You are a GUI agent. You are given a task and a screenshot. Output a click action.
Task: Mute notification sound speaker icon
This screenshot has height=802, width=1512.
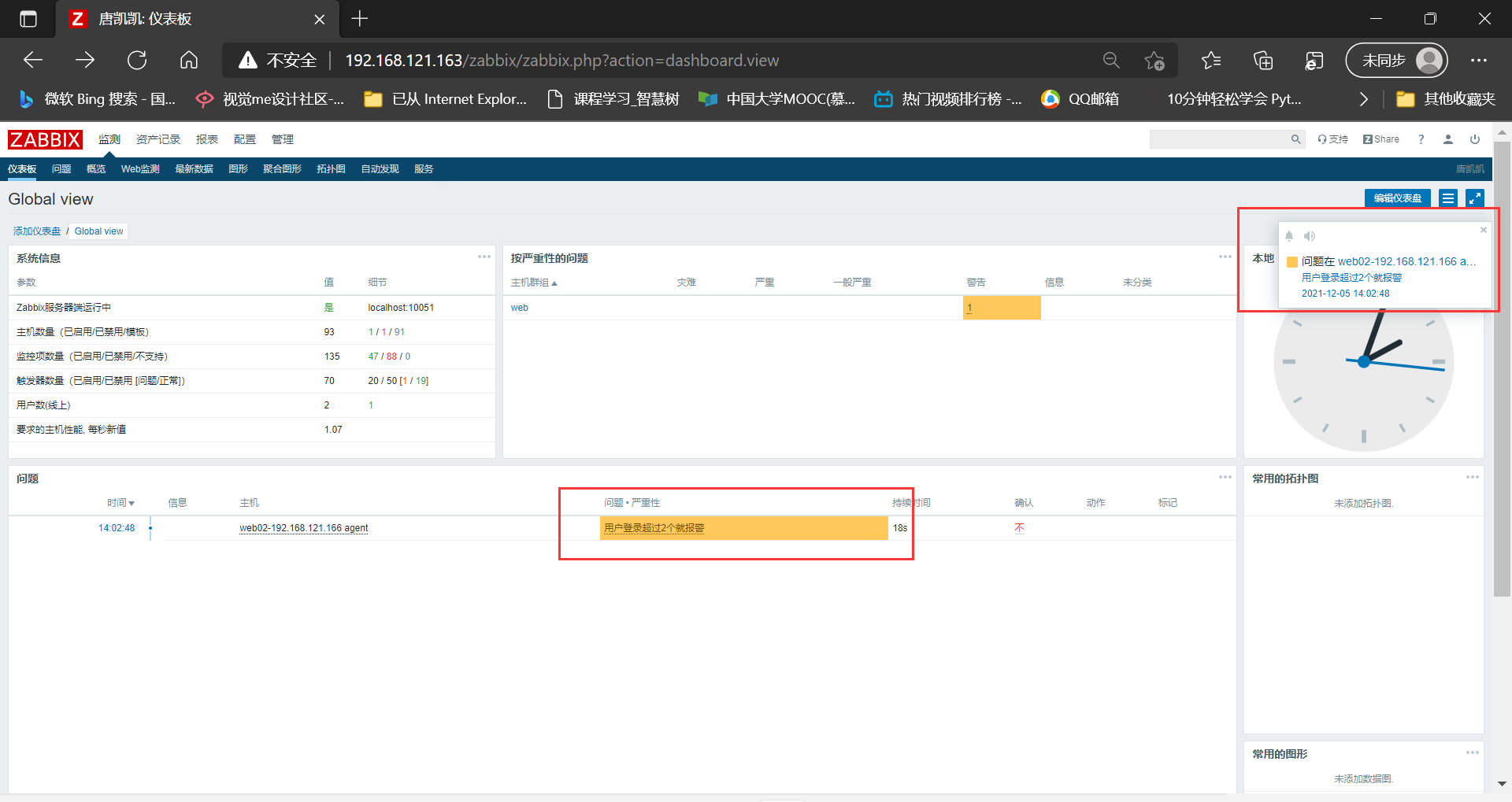[x=1310, y=236]
